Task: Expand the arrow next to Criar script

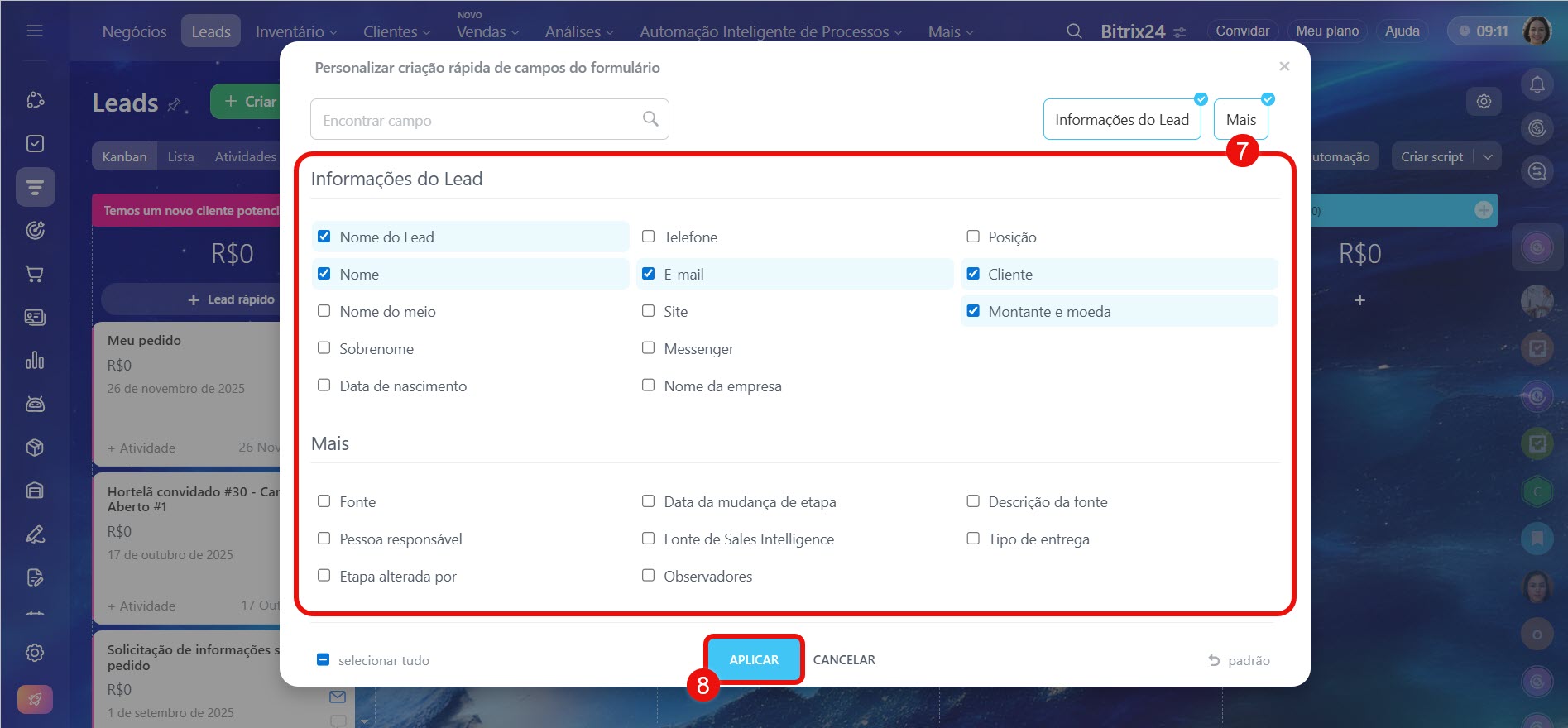Action: pos(1488,157)
